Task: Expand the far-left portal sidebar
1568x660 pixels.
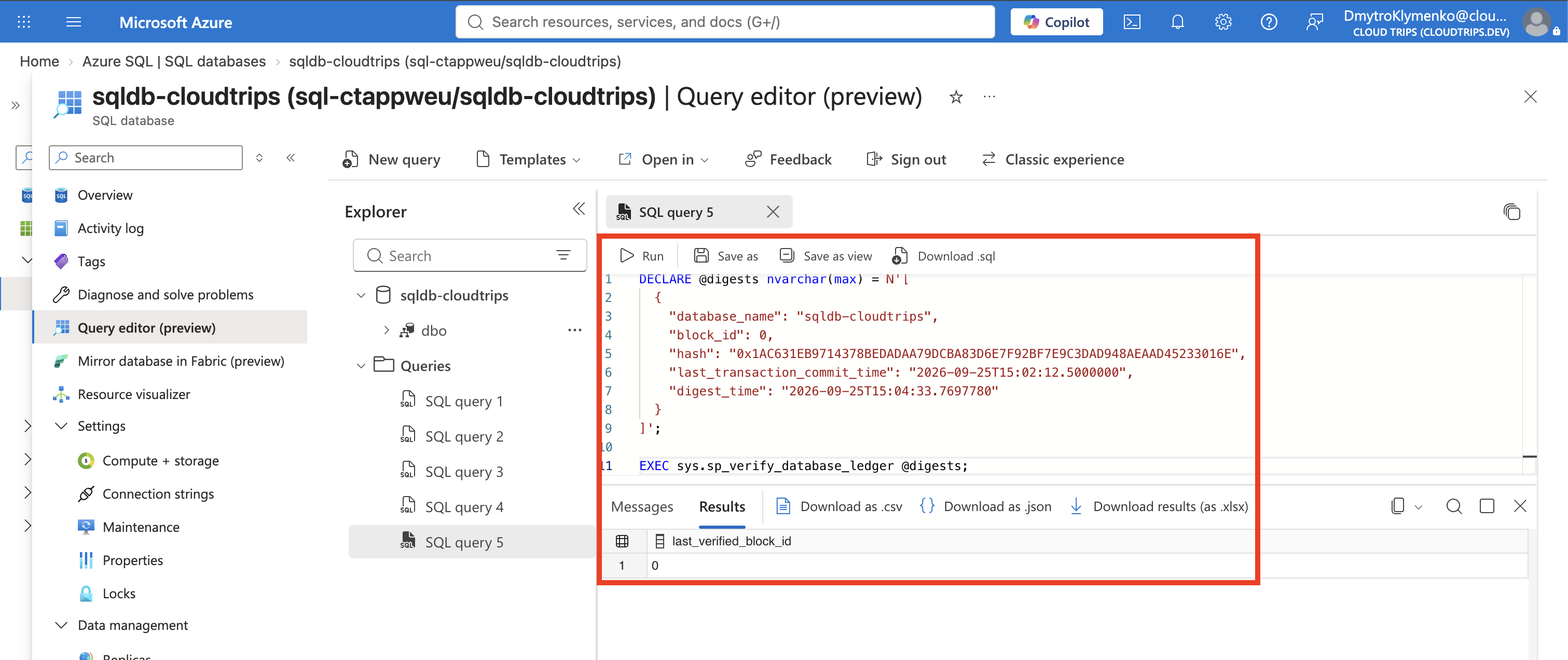Action: [16, 105]
